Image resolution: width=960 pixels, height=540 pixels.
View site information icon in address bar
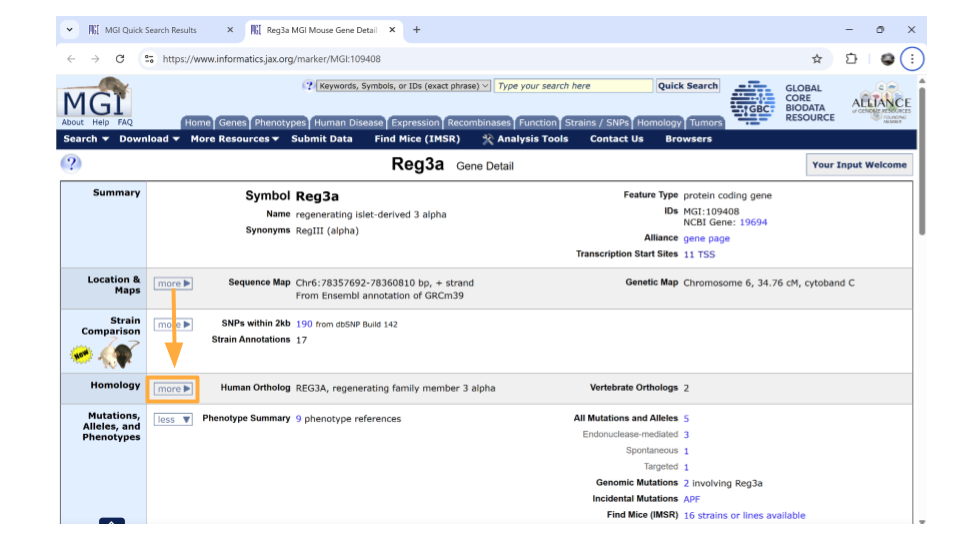click(149, 59)
